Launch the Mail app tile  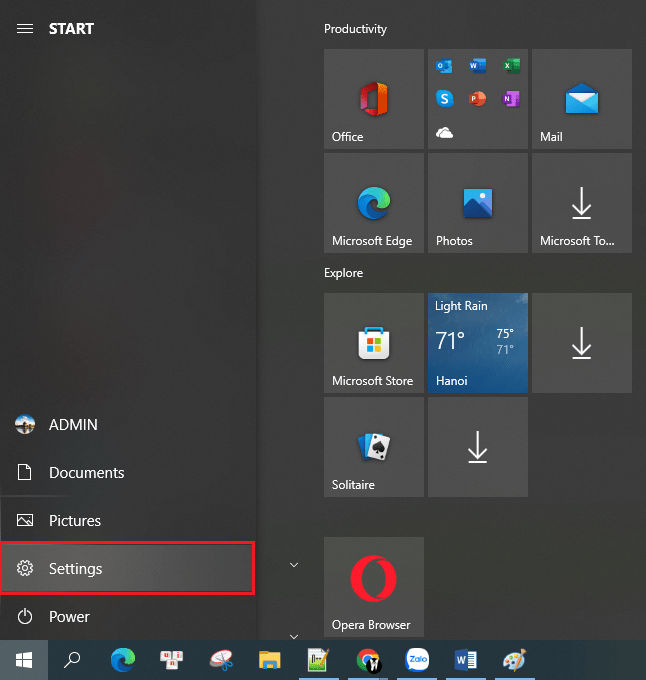582,99
